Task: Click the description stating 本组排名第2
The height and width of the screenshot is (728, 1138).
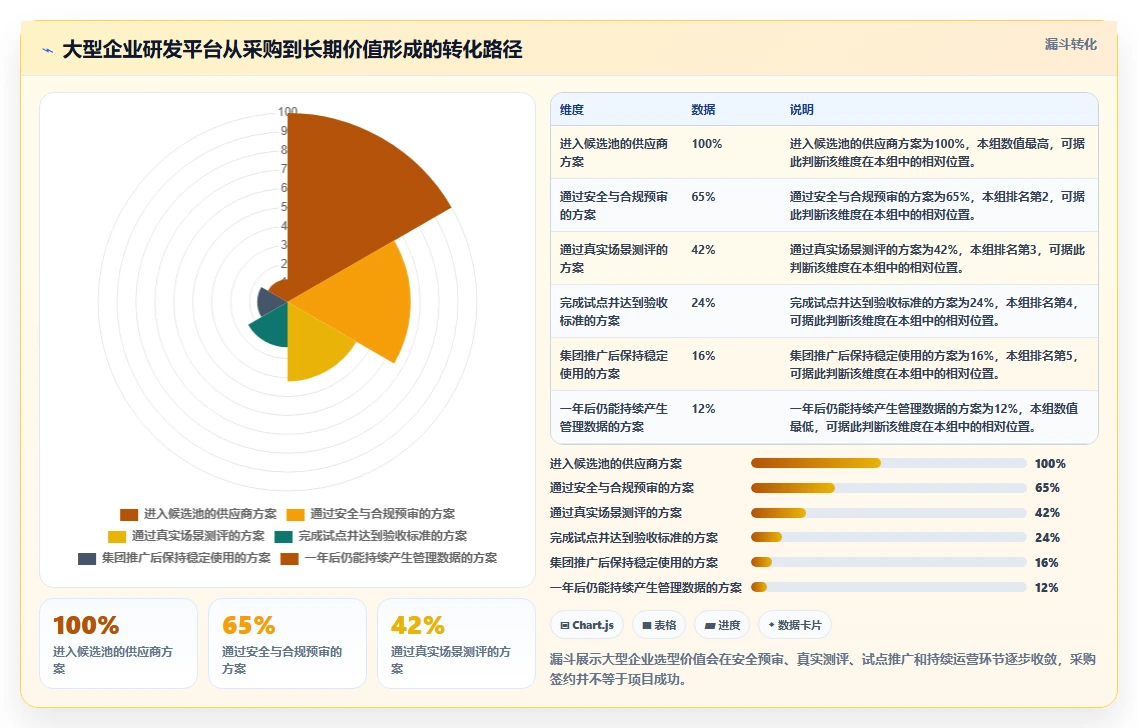Action: pyautogui.click(x=938, y=205)
